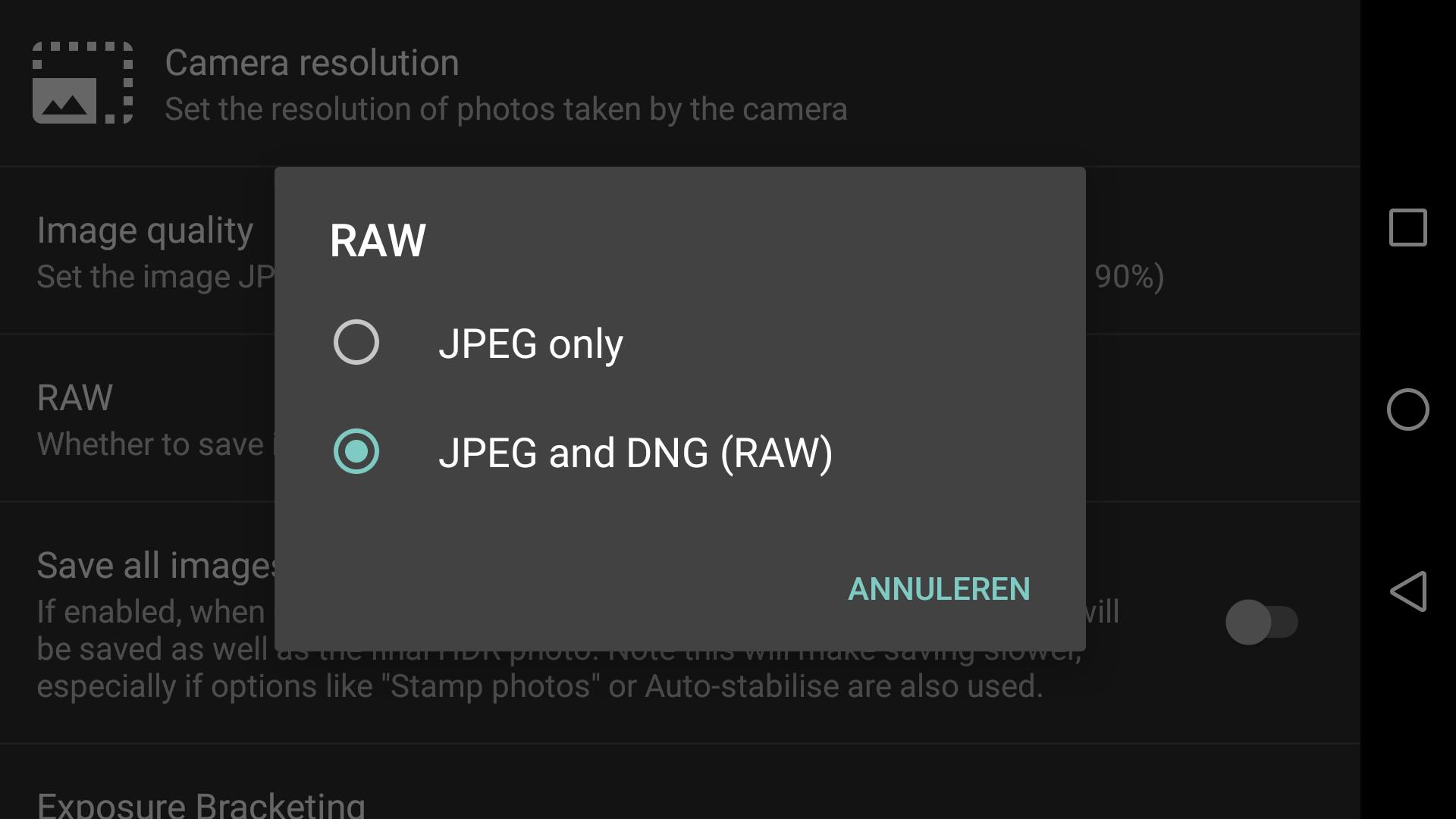The height and width of the screenshot is (819, 1456).
Task: Click the Camera resolution picture icon
Action: coord(82,83)
